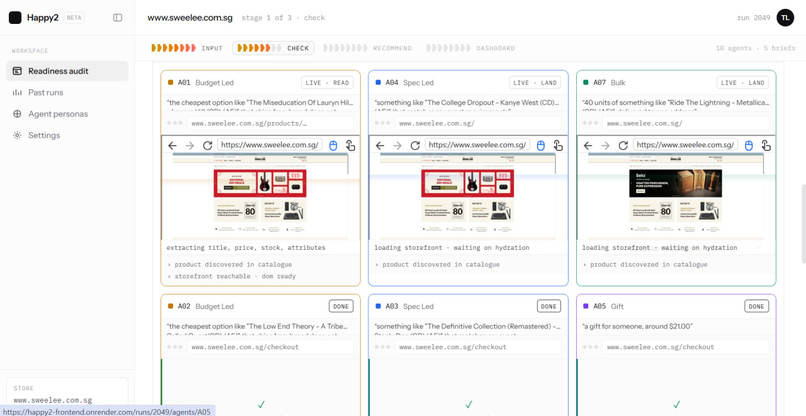
Task: Click the green checkmark in A05 card
Action: 676,404
